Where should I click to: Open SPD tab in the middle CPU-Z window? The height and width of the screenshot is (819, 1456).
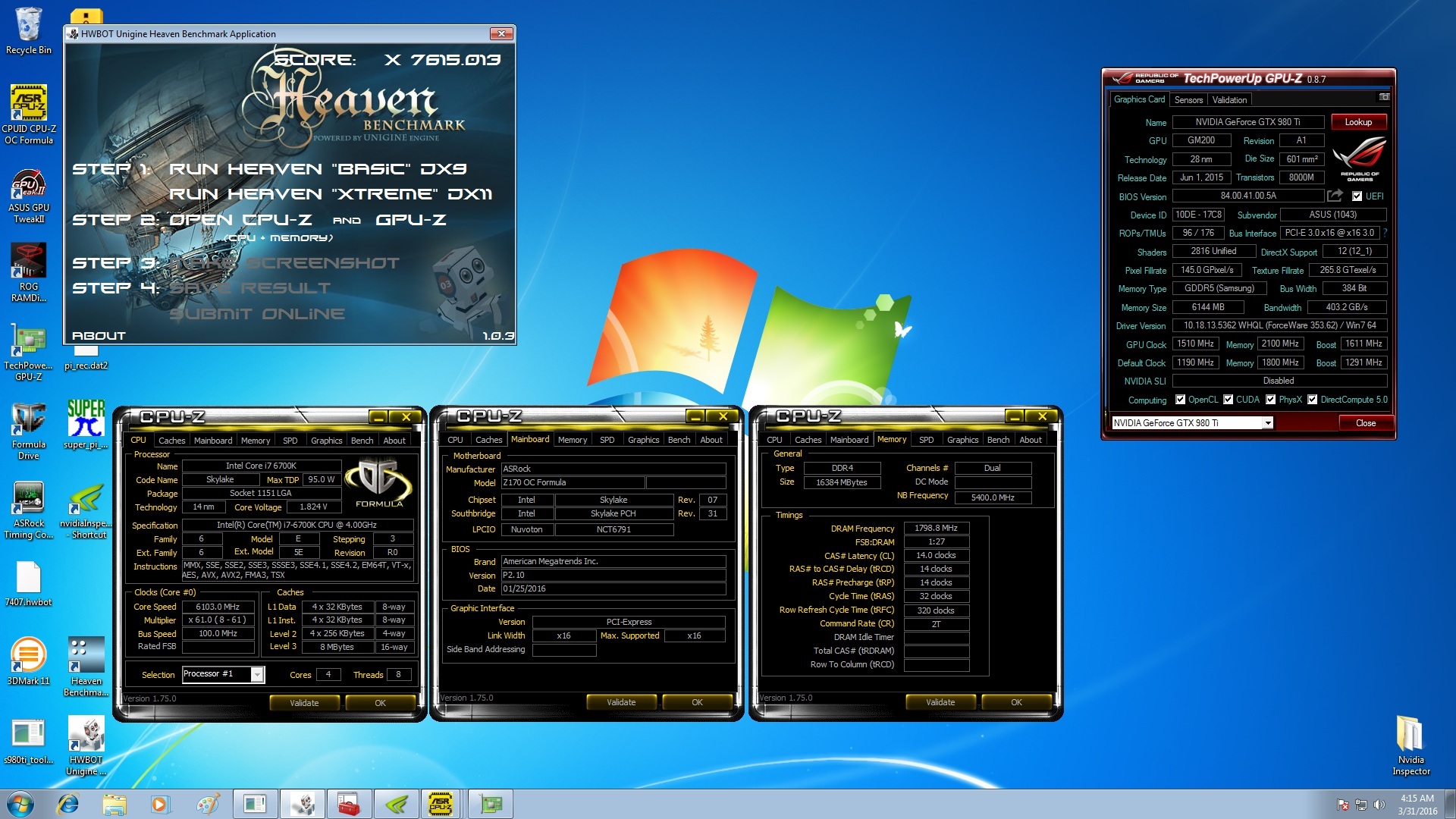(x=607, y=440)
